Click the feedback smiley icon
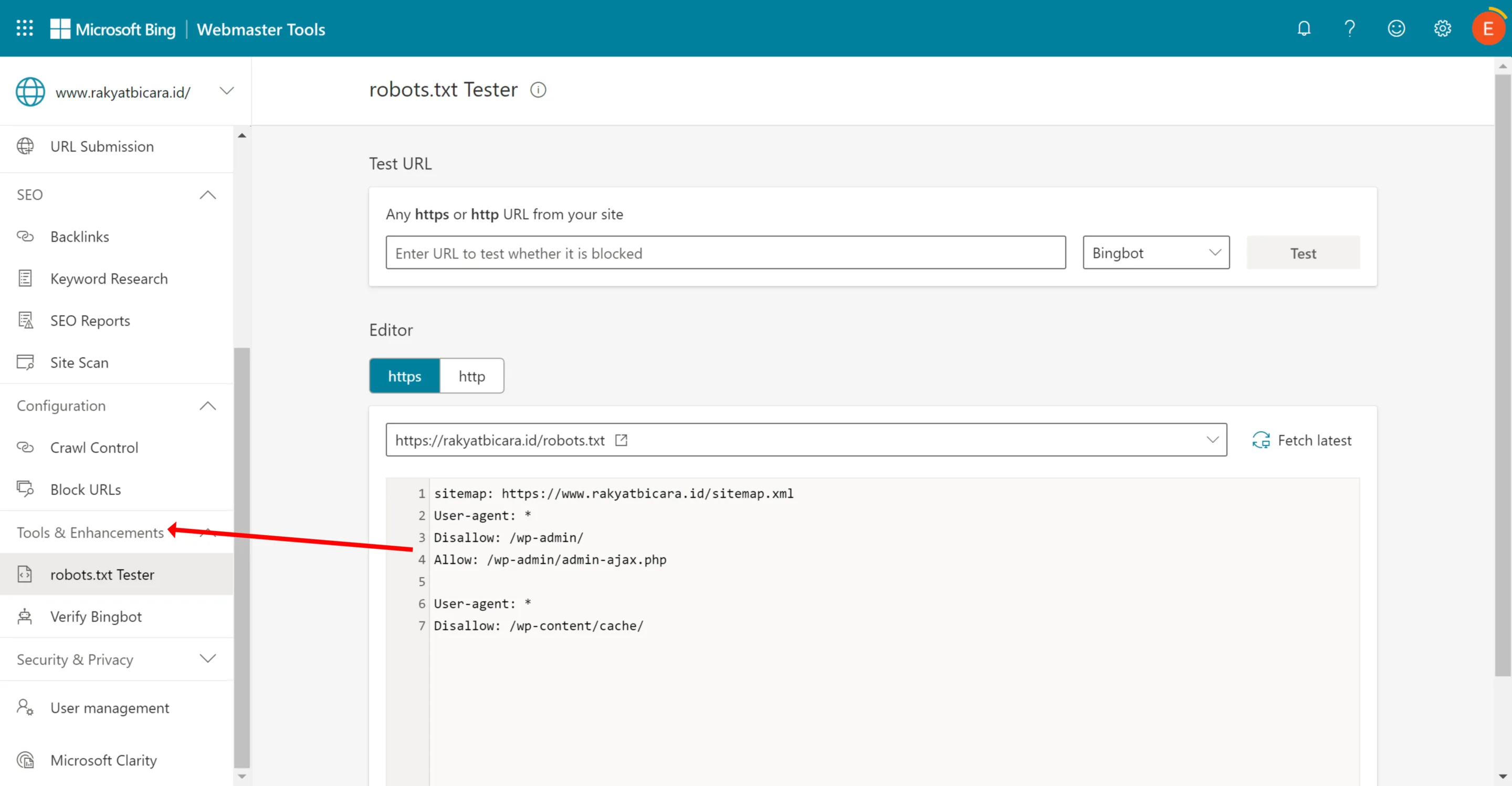The height and width of the screenshot is (786, 1512). [1396, 28]
